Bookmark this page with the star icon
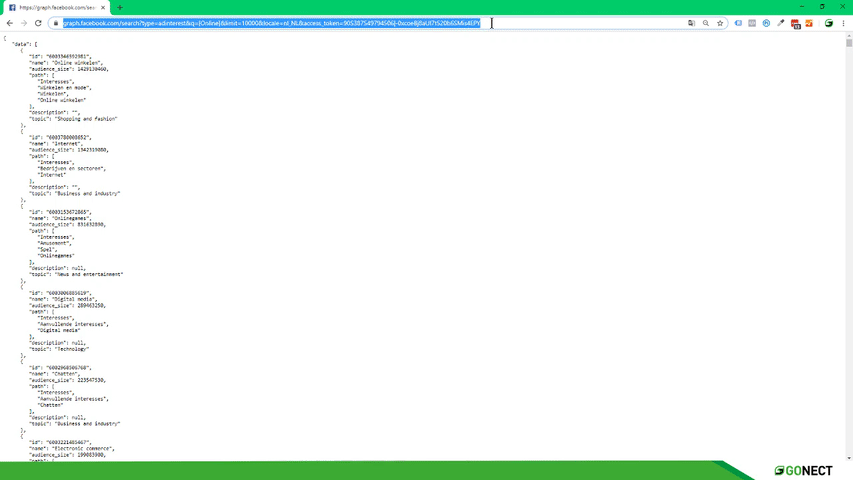This screenshot has height=480, width=853. pos(720,23)
